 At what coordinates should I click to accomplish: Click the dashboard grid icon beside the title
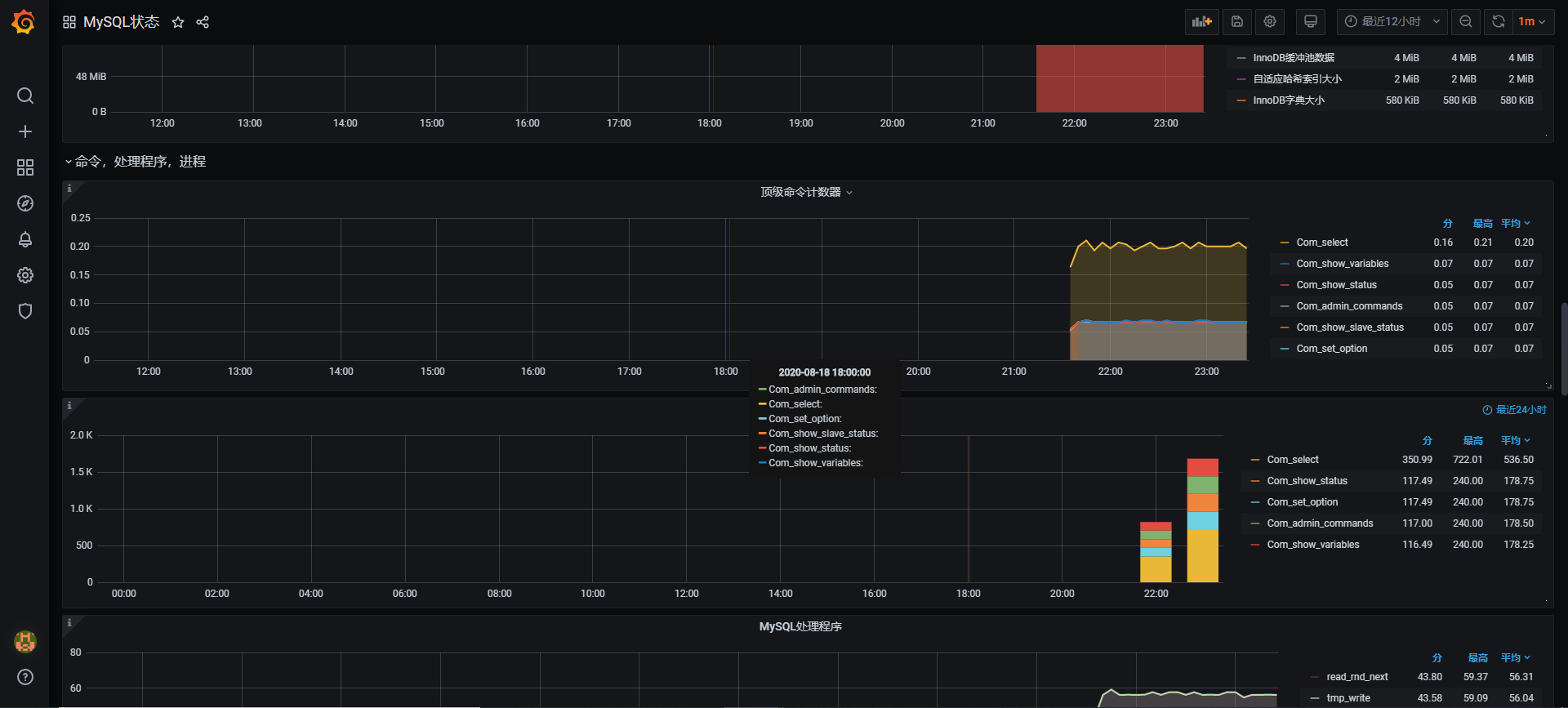click(x=69, y=22)
